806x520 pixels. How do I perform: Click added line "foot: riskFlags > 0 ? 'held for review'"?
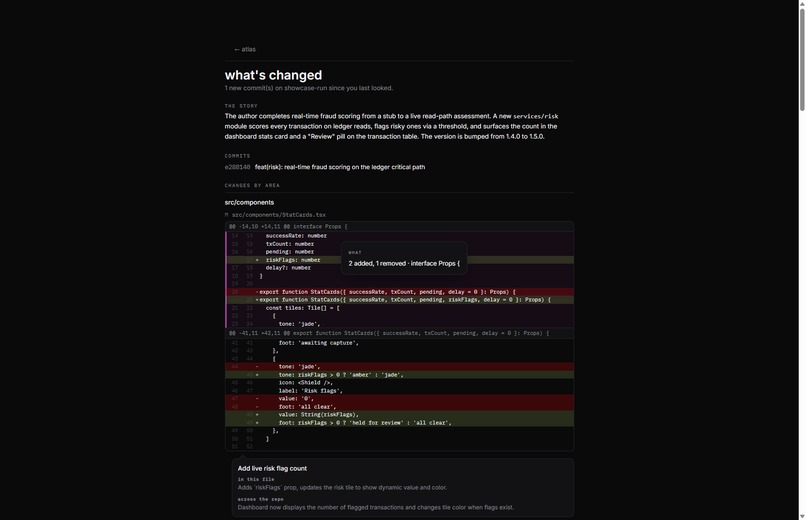pos(399,423)
